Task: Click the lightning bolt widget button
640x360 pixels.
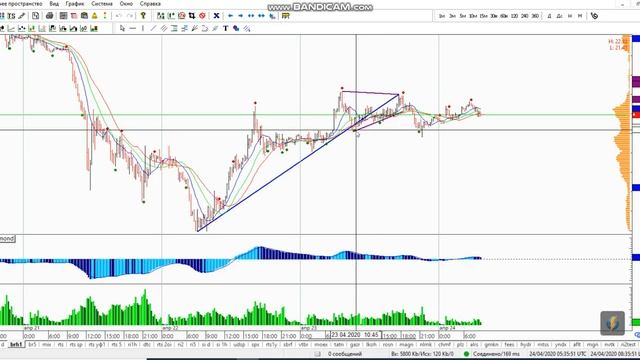Action: [x=612, y=323]
